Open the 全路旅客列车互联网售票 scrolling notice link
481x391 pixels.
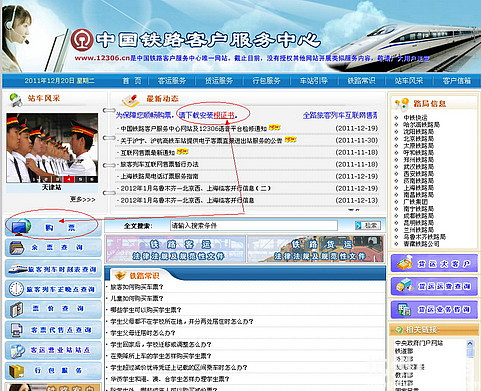pyautogui.click(x=340, y=115)
